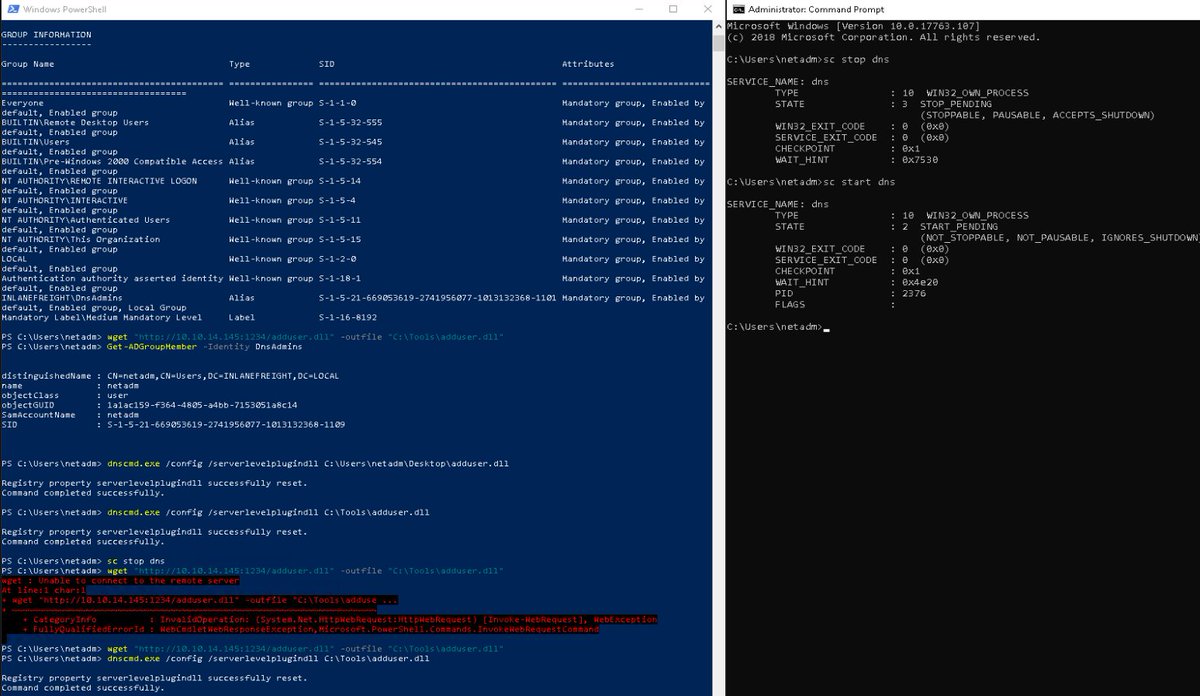This screenshot has width=1200, height=696.
Task: Click Authentication authority asserted identity entry
Action: [112, 278]
